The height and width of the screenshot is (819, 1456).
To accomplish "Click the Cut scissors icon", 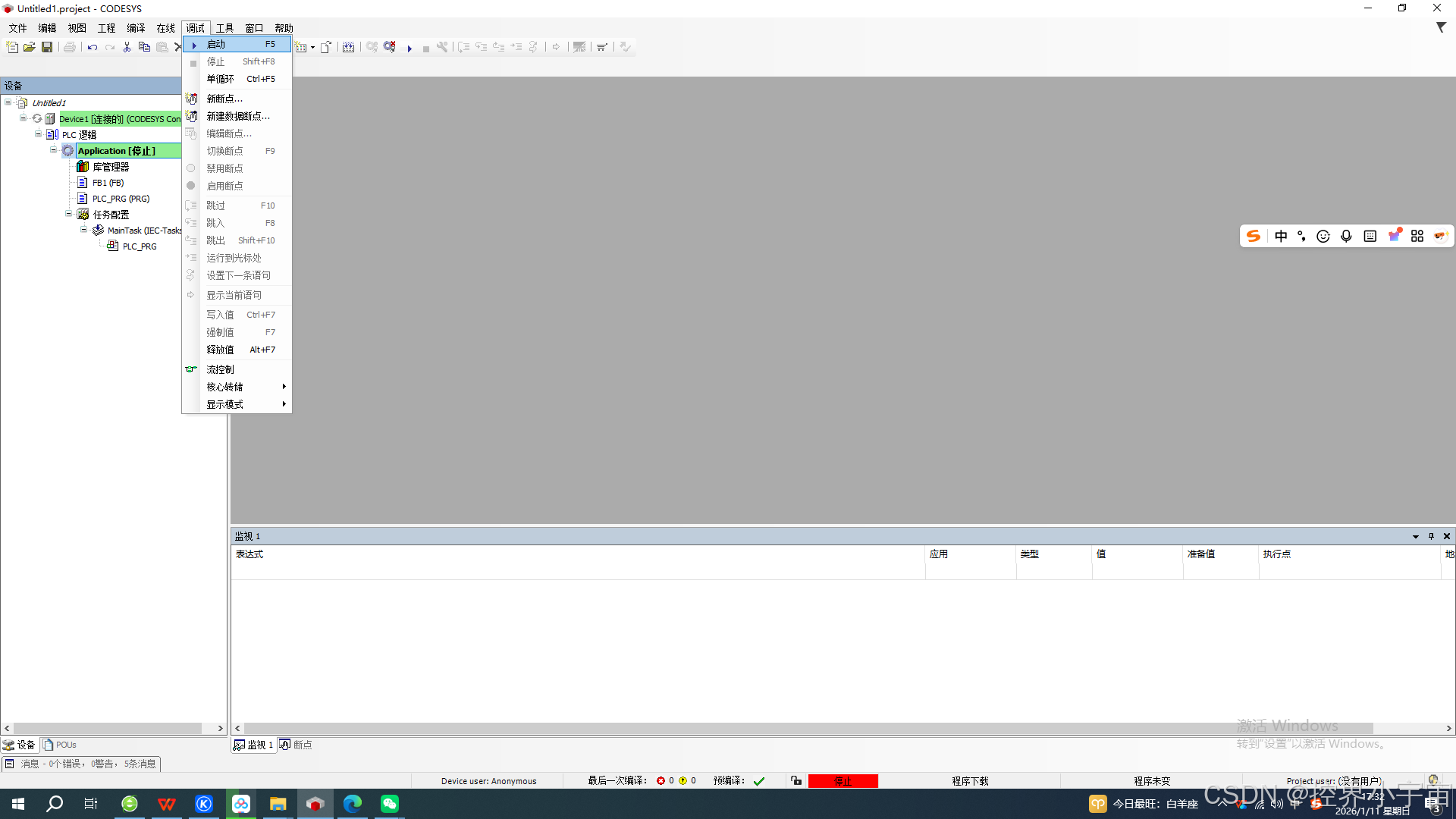I will (x=127, y=47).
